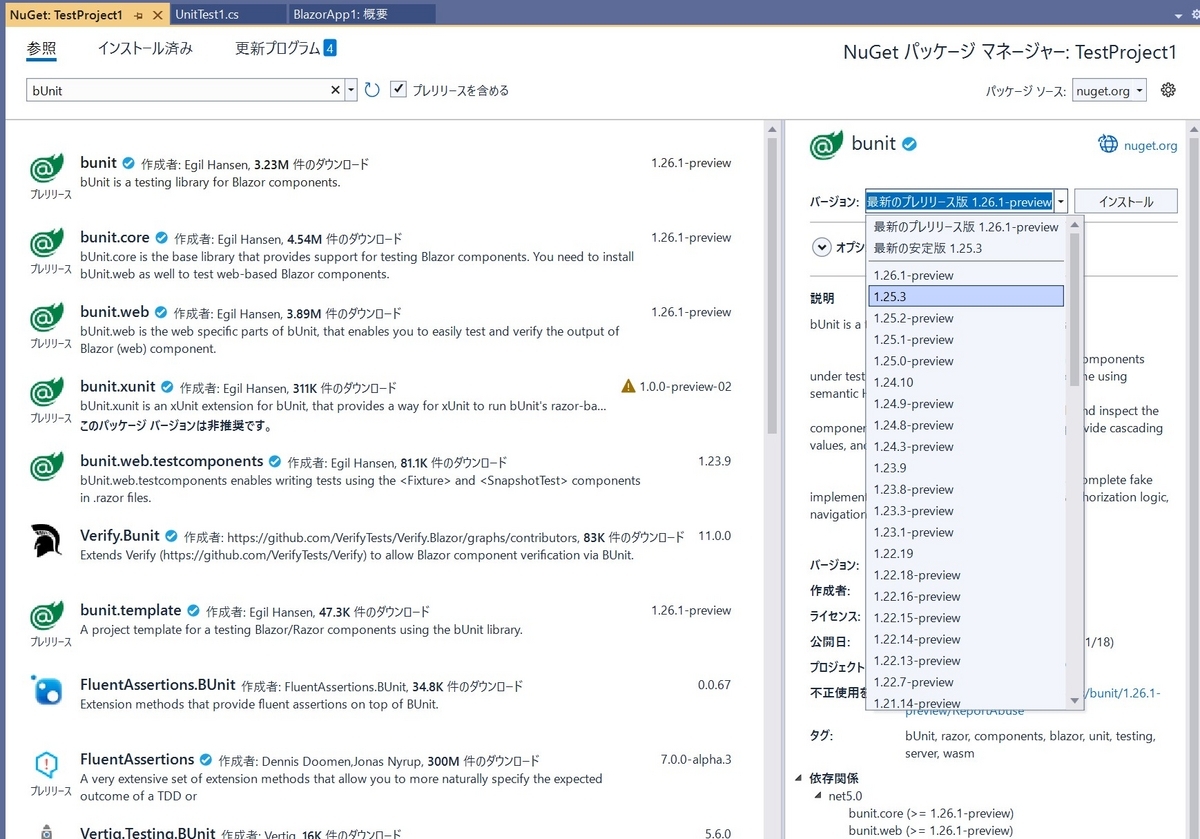Click into the bUnit search input field
The image size is (1200, 839).
[177, 90]
